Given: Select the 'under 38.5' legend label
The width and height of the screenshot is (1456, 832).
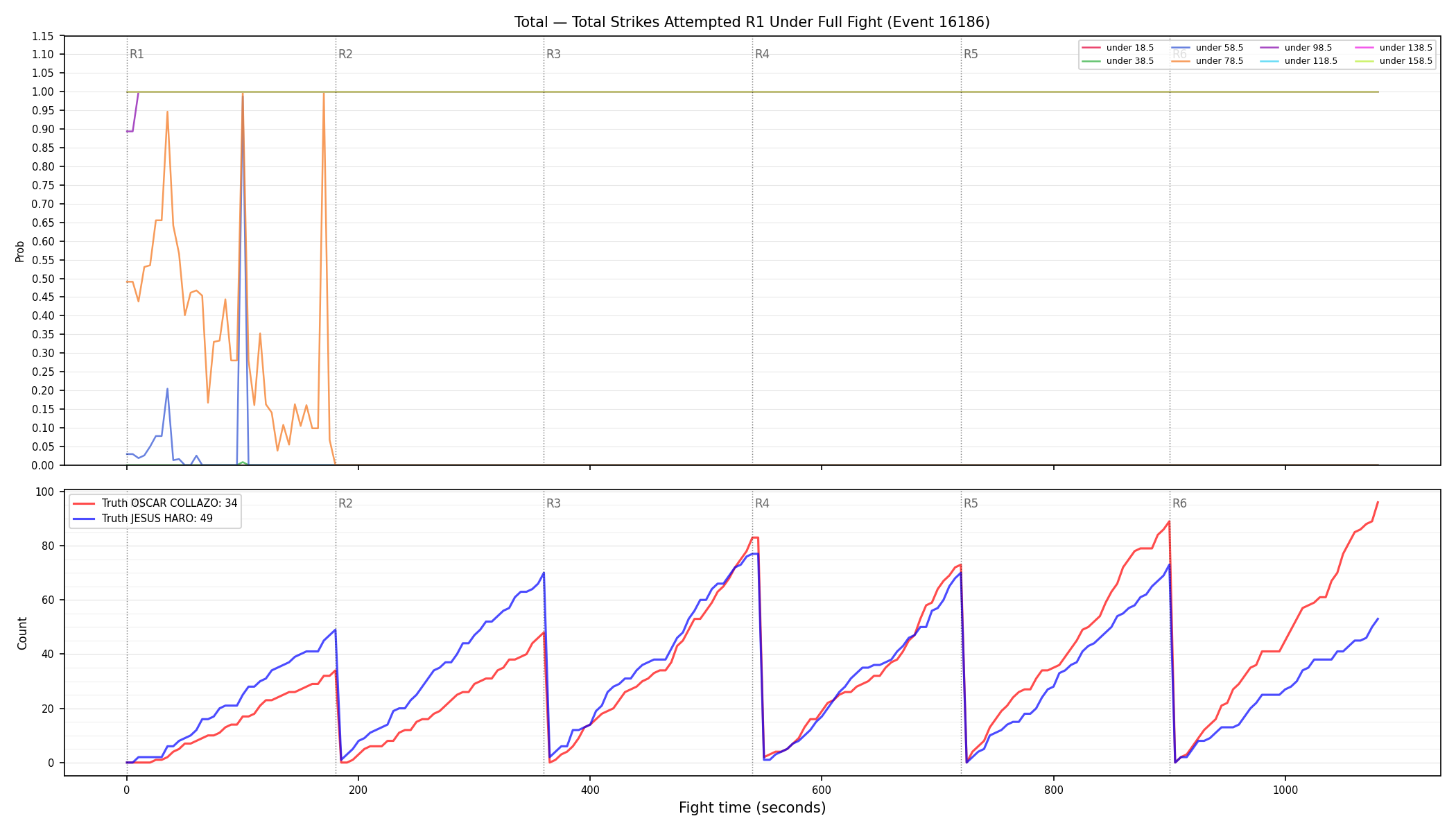Looking at the screenshot, I should tap(1129, 61).
